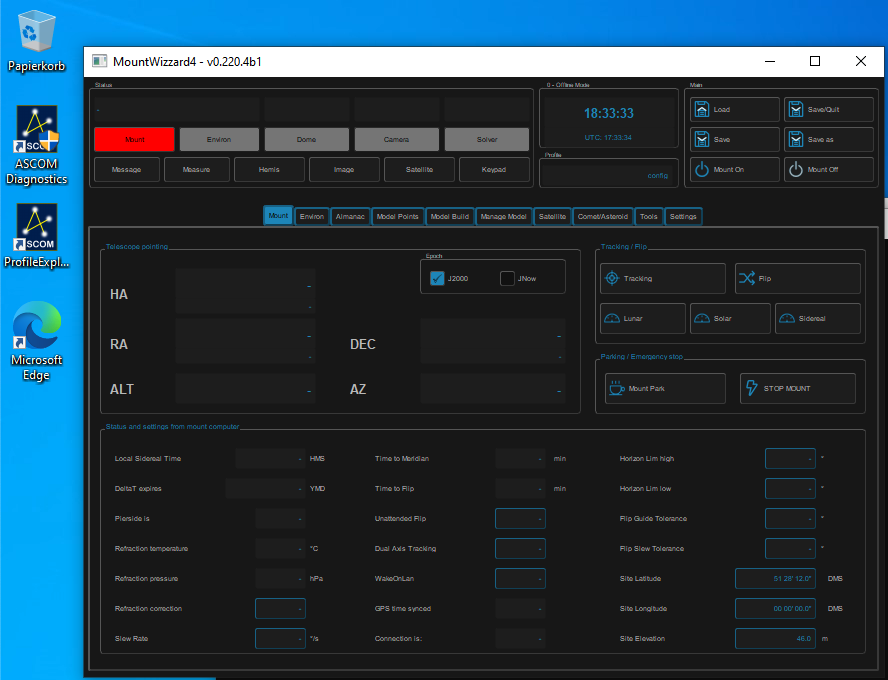Click the Camera status button
Image resolution: width=888 pixels, height=680 pixels.
coord(396,139)
